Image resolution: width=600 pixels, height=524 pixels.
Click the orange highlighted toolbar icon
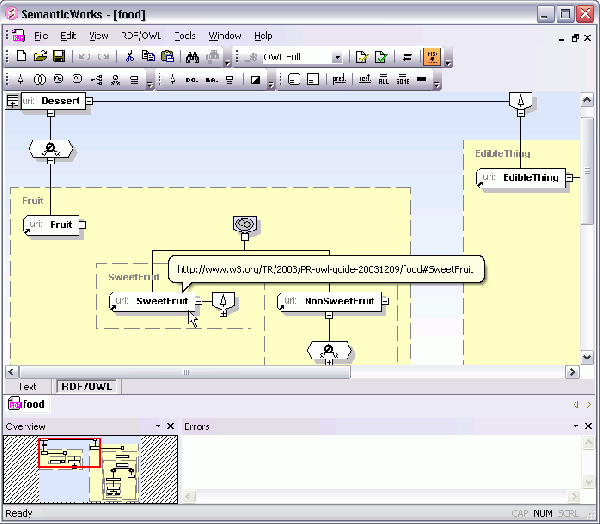pos(432,58)
